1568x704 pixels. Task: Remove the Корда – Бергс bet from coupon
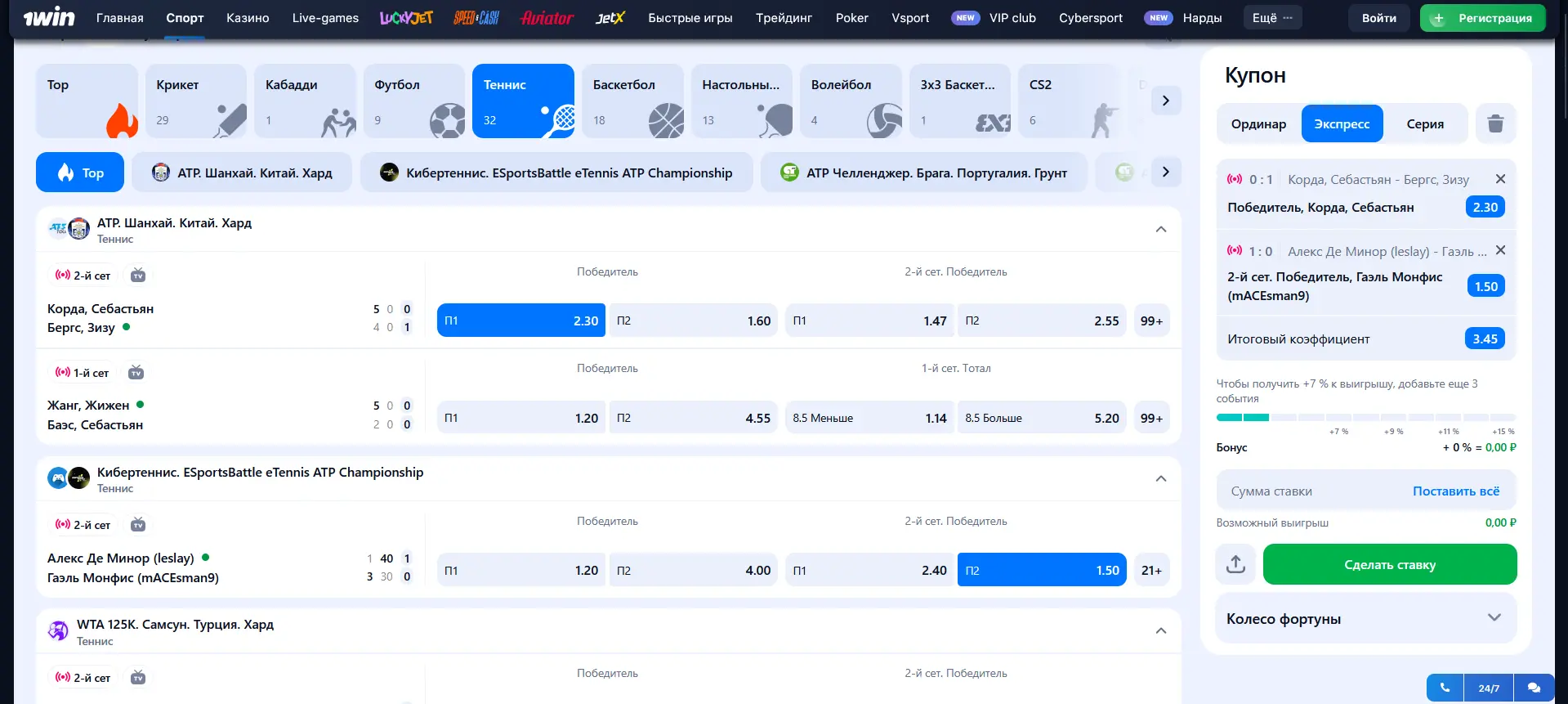(x=1500, y=179)
